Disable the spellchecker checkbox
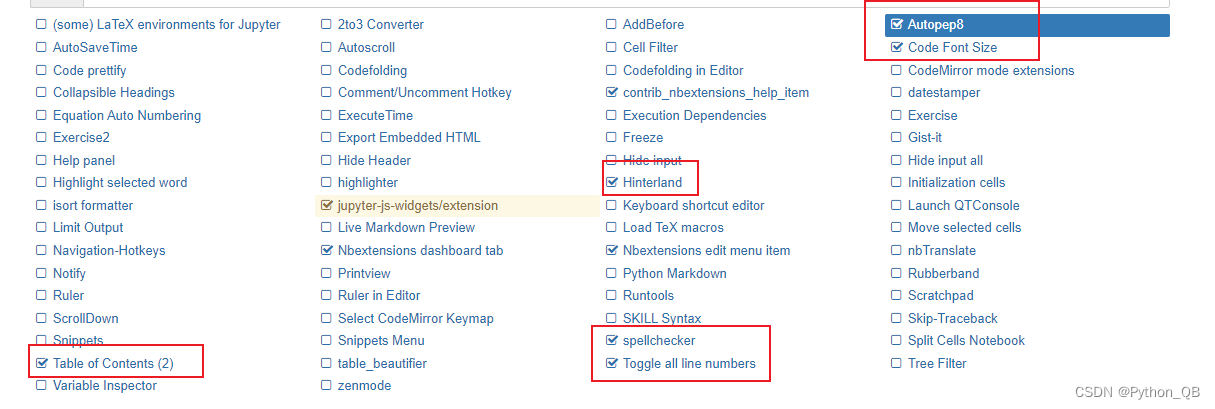1215x409 pixels. pyautogui.click(x=612, y=340)
